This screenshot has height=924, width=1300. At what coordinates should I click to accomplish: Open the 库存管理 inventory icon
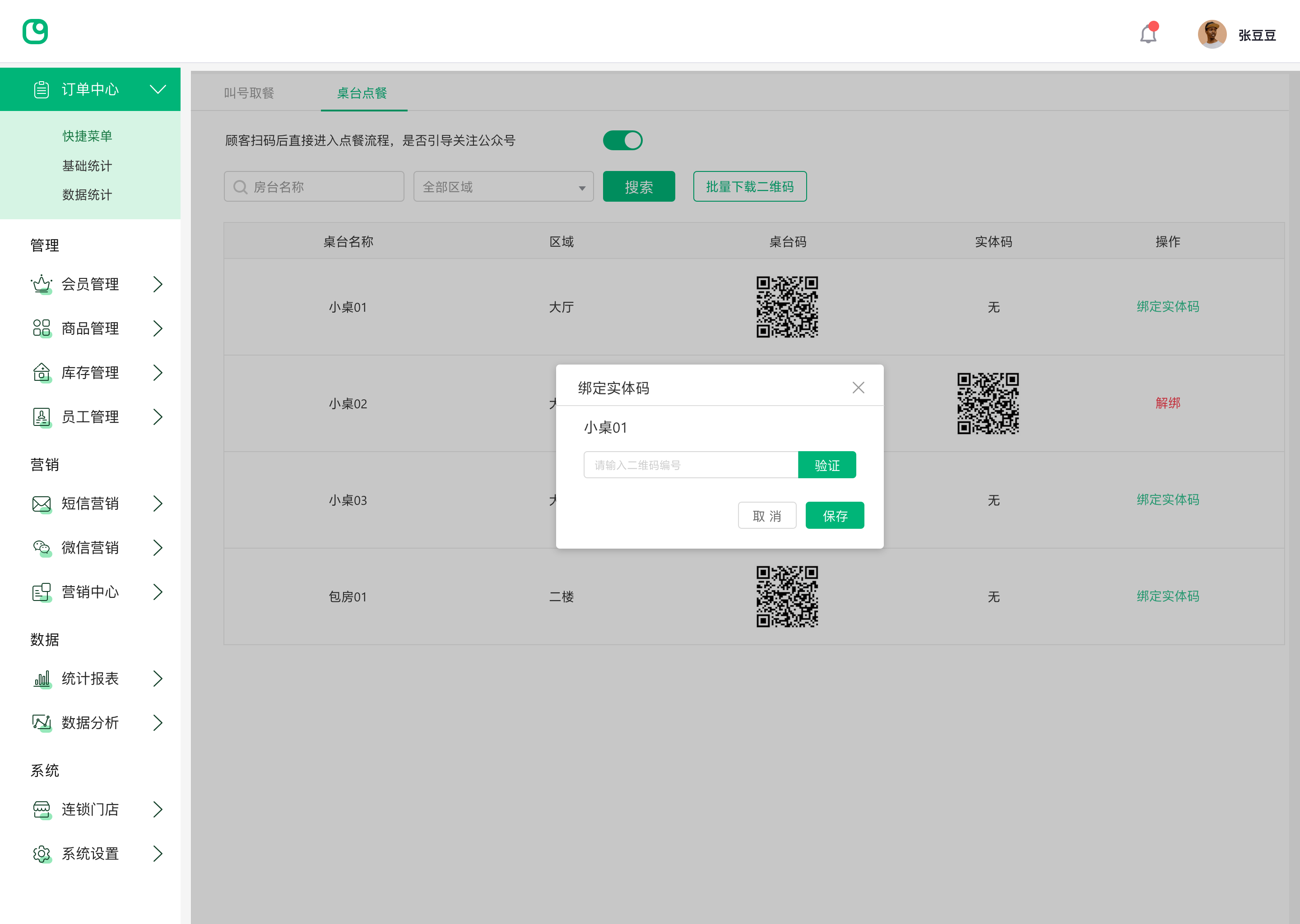[x=41, y=373]
